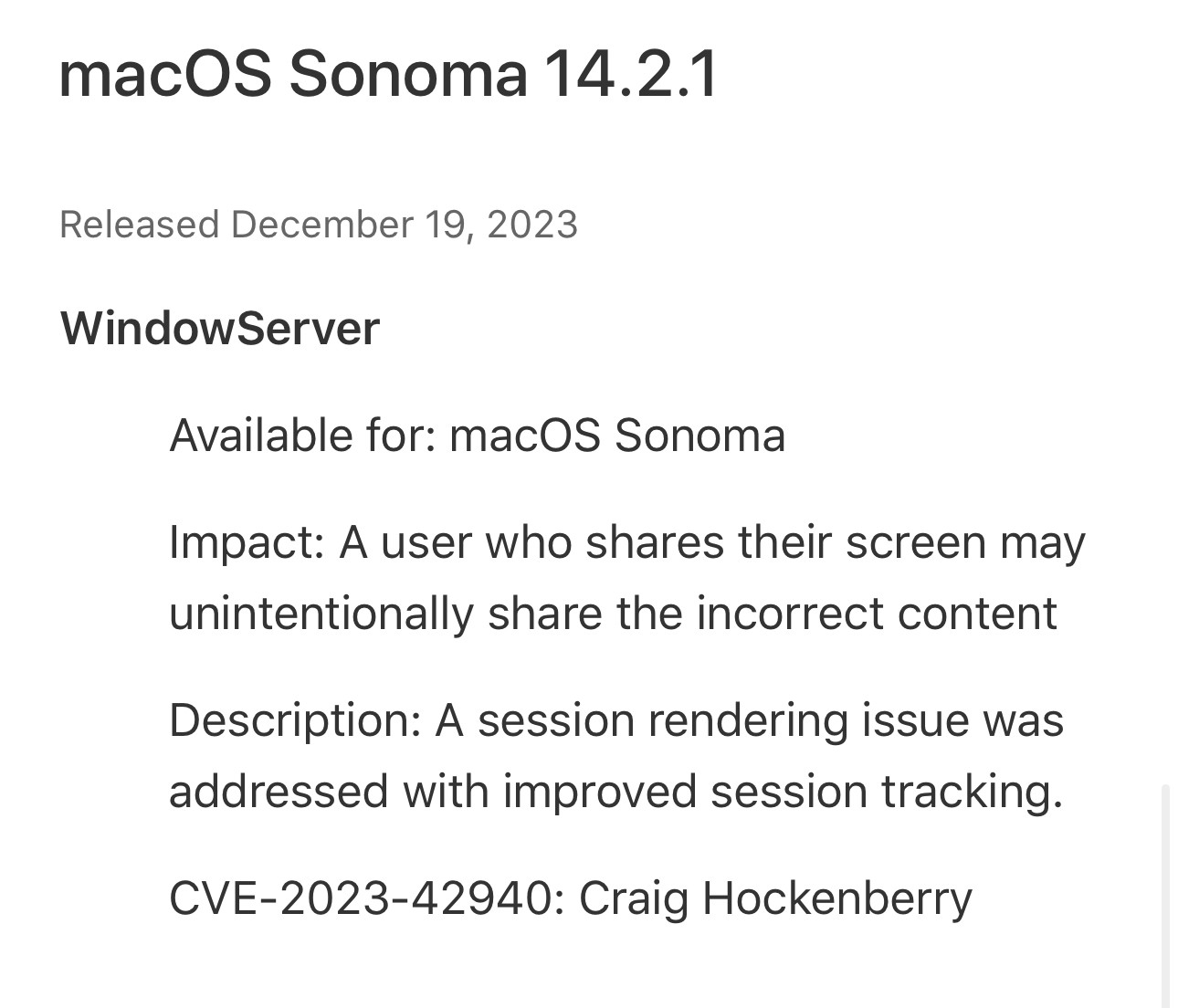Click macOS Sonoma in the Available for line

(x=617, y=435)
